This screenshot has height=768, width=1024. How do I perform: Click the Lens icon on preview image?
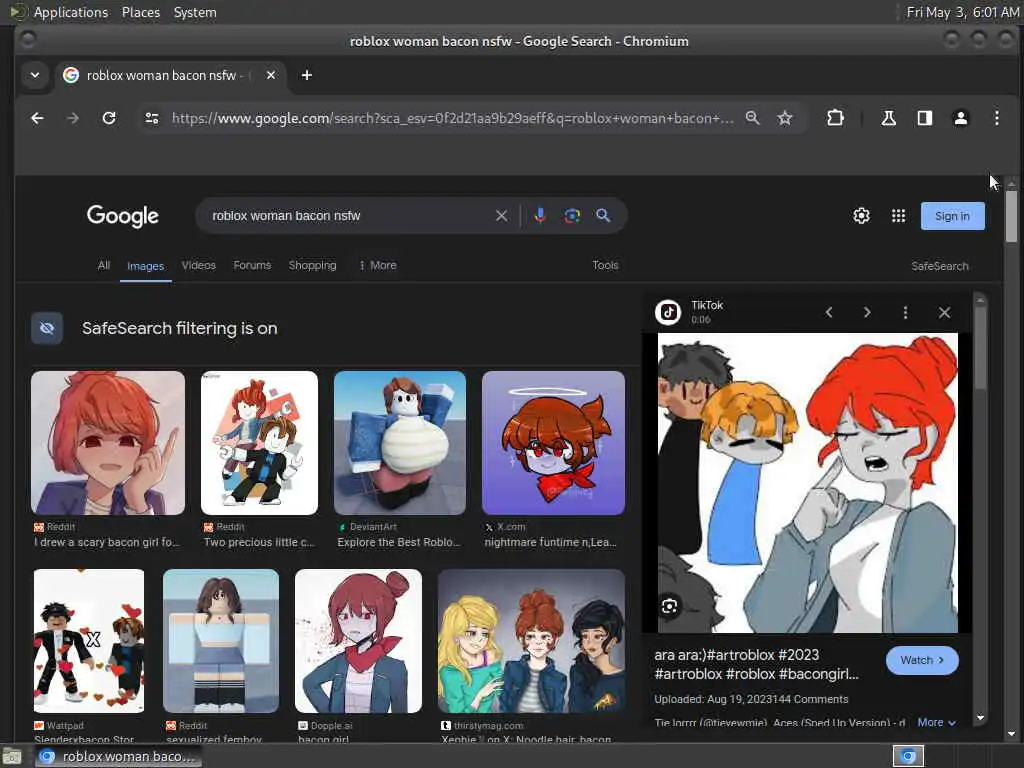pyautogui.click(x=669, y=607)
